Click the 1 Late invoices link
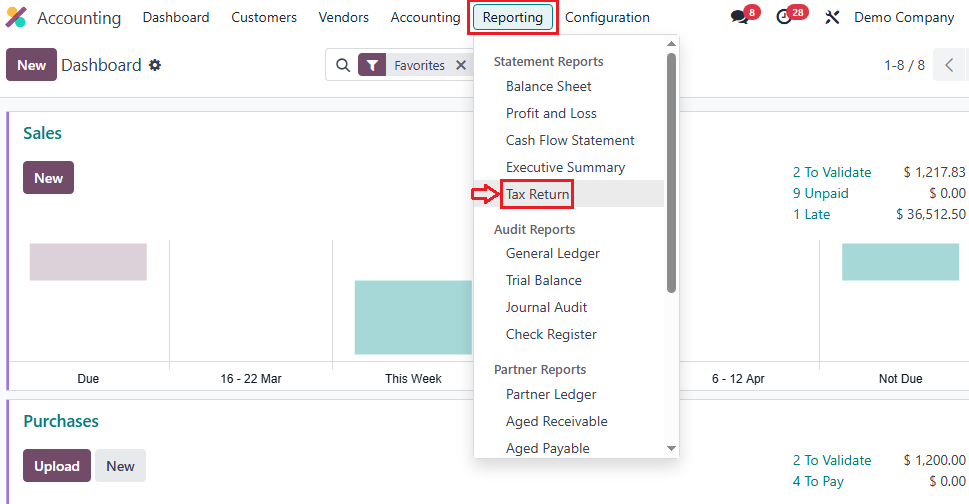Screen dimensions: 969x504 pos(812,214)
